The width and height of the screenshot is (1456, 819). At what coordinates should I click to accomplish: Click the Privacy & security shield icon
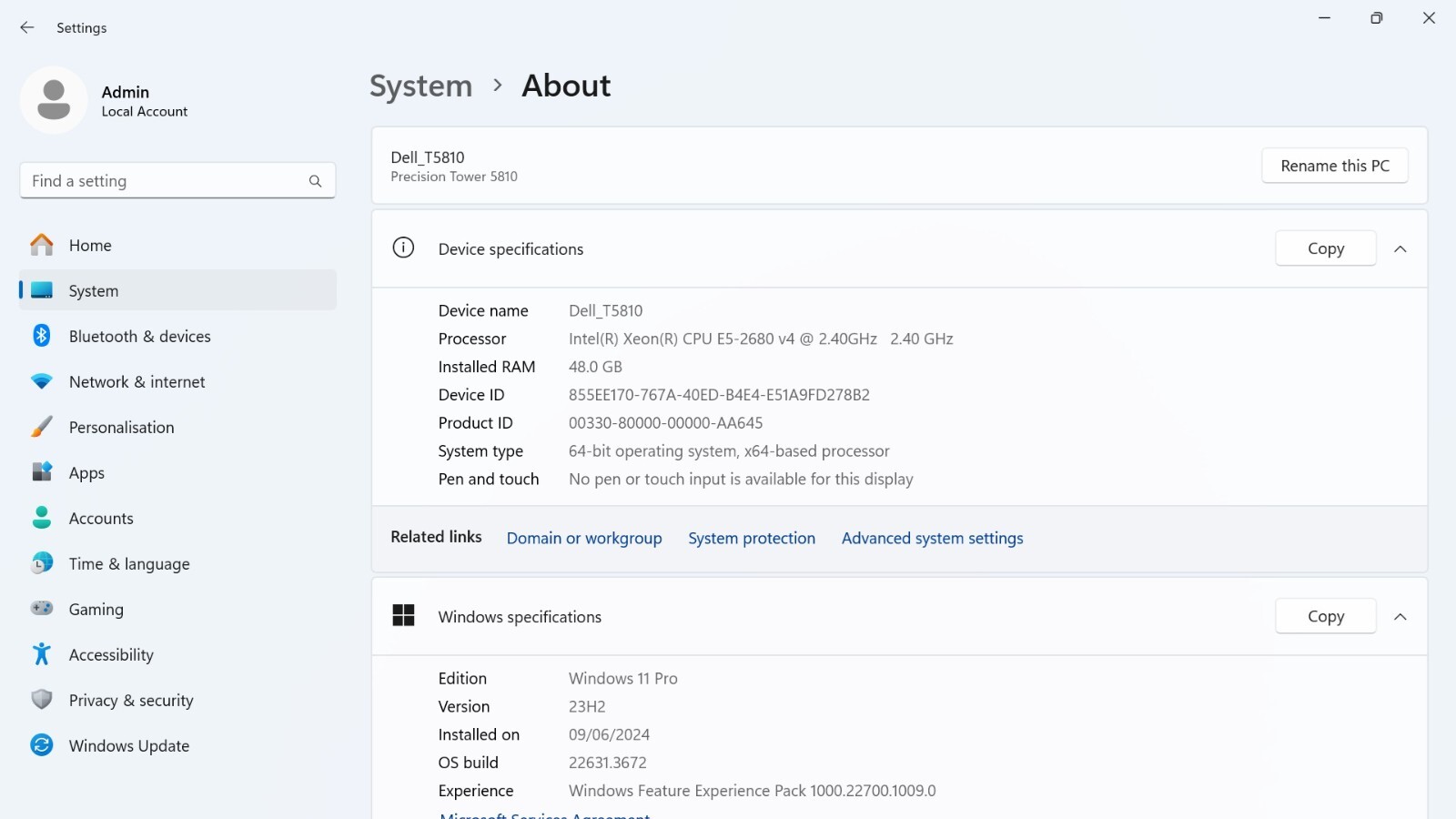pos(42,700)
